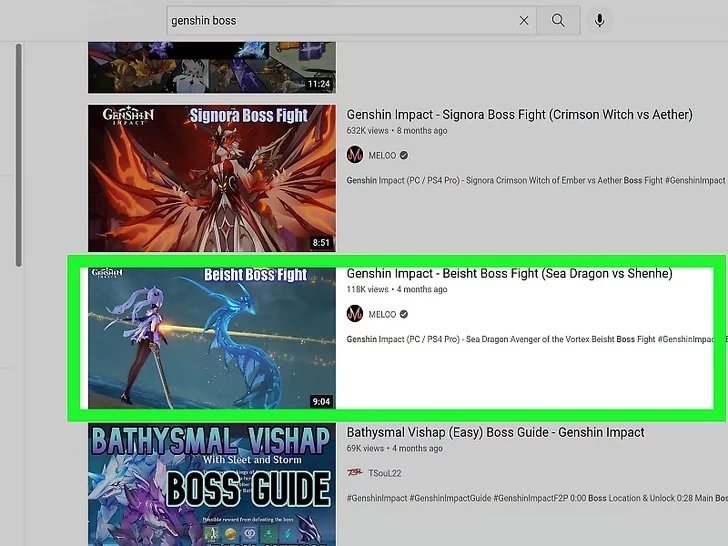Screen dimensions: 728x546
Task: Activate voice search microphone icon
Action: 599,20
